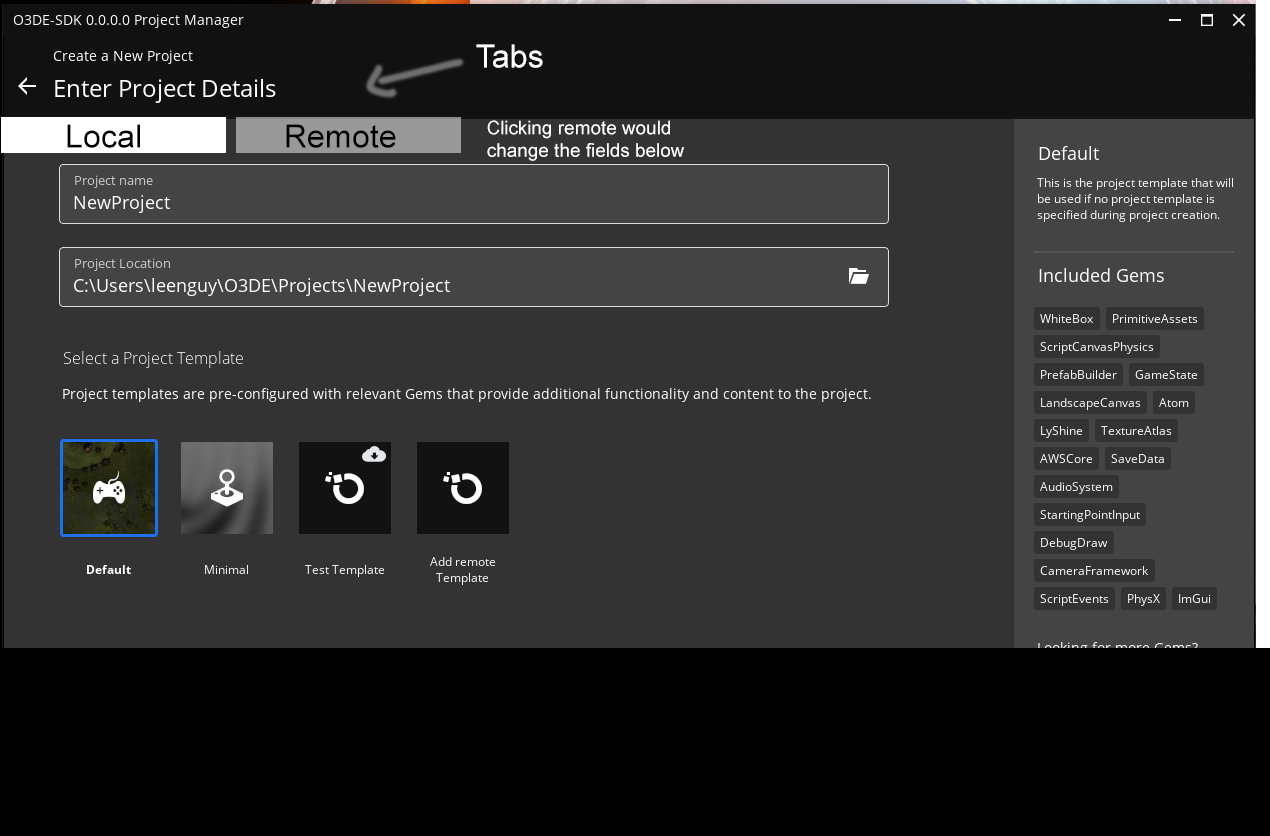Select the AWSCore gem tag
The height and width of the screenshot is (836, 1270).
point(1065,458)
